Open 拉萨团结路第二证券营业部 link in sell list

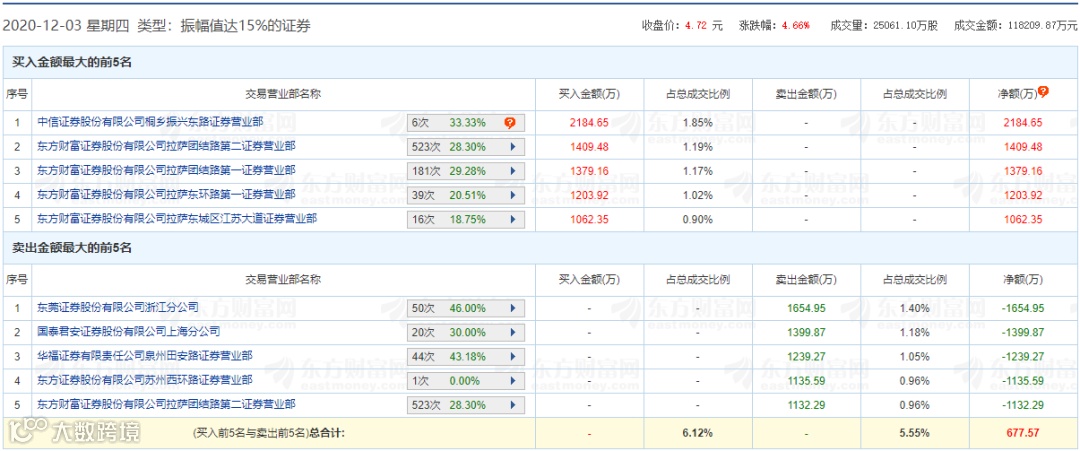167,403
